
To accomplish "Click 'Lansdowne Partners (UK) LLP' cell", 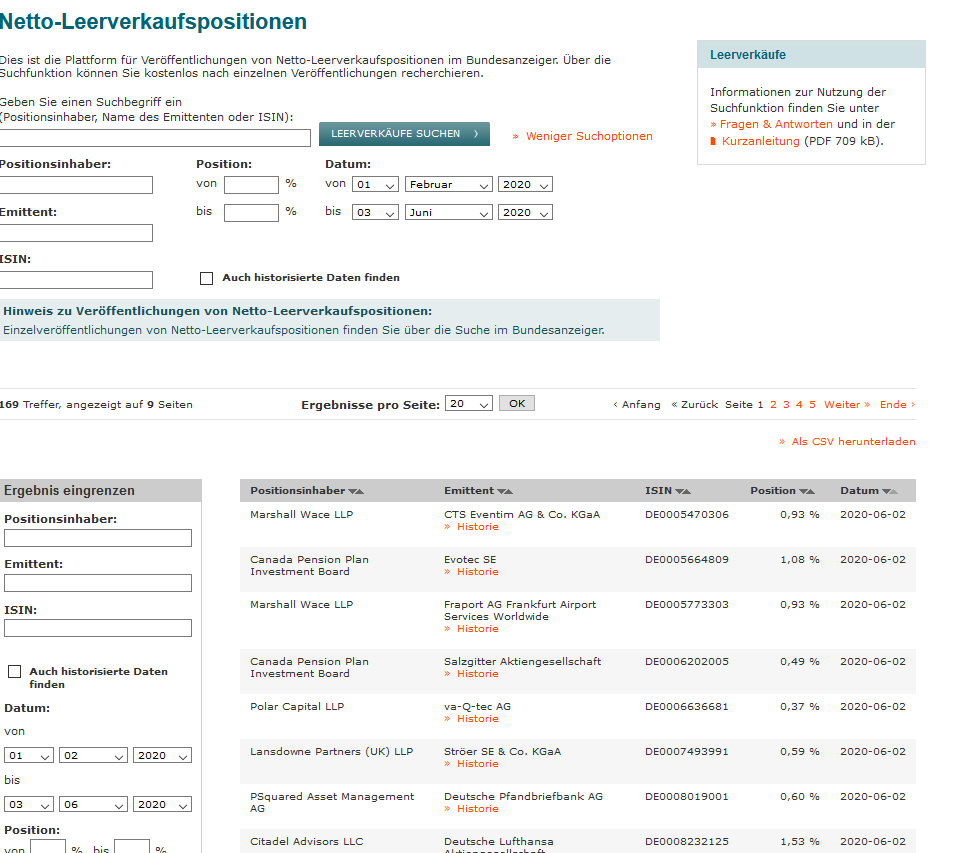I will pos(331,751).
